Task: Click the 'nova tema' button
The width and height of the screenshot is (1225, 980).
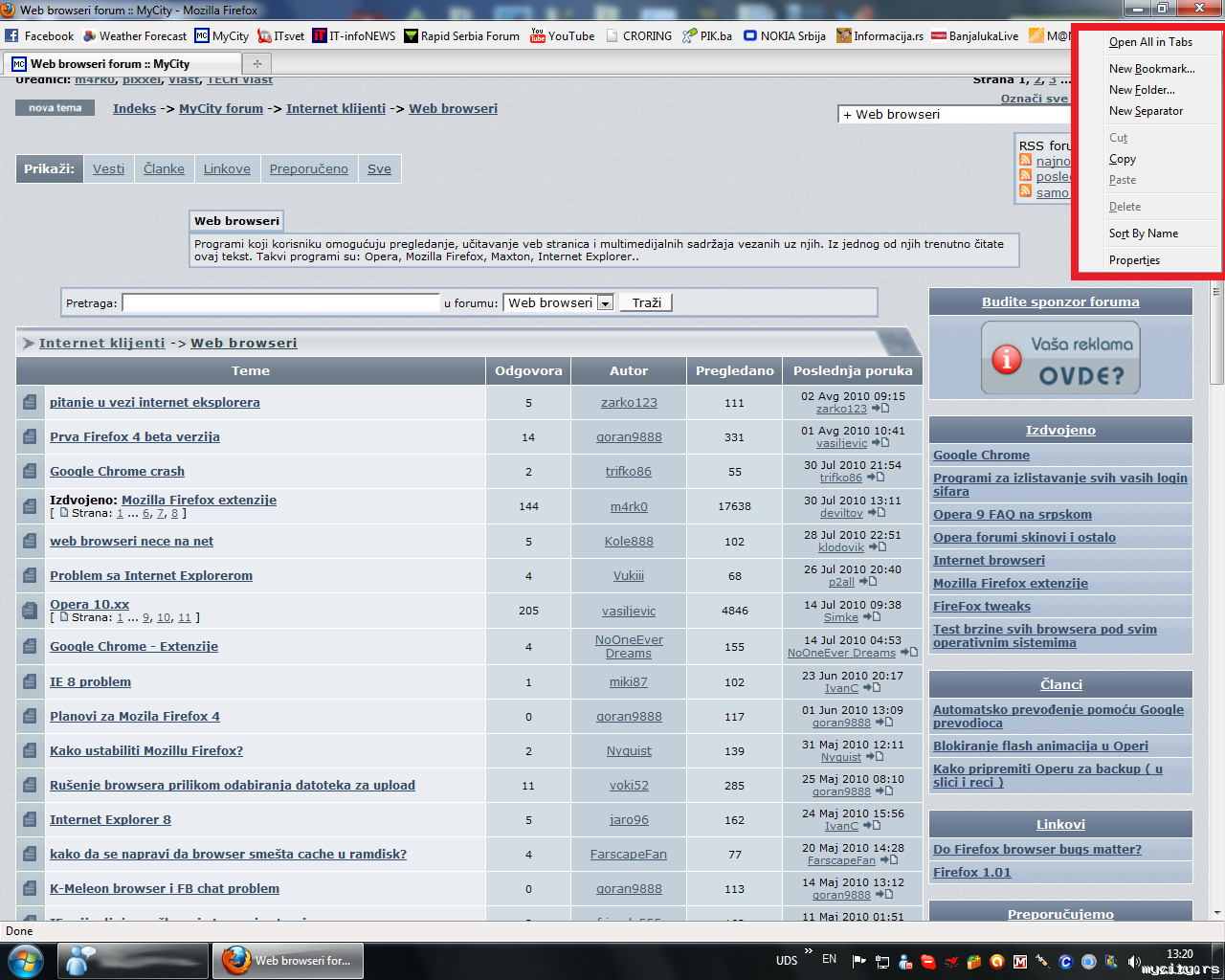Action: [x=56, y=108]
